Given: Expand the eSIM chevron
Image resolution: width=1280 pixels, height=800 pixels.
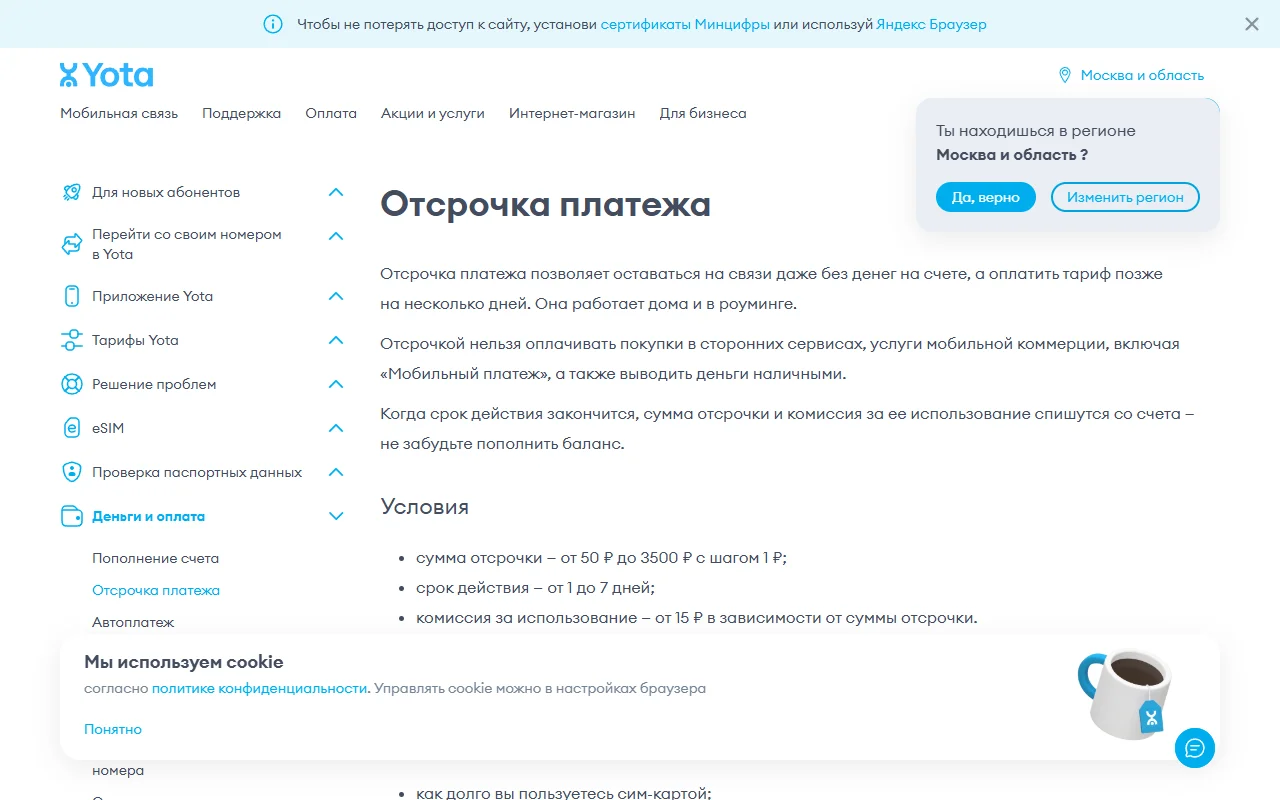Looking at the screenshot, I should [336, 428].
